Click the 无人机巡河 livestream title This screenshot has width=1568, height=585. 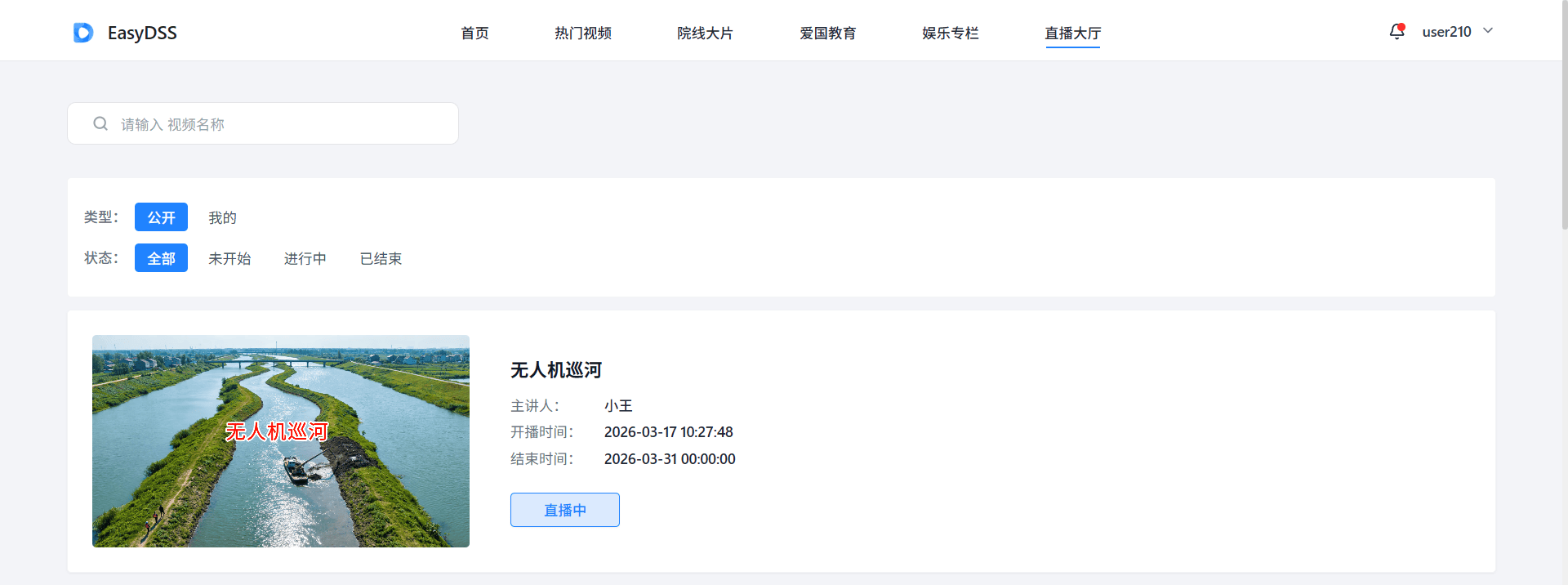(x=556, y=370)
